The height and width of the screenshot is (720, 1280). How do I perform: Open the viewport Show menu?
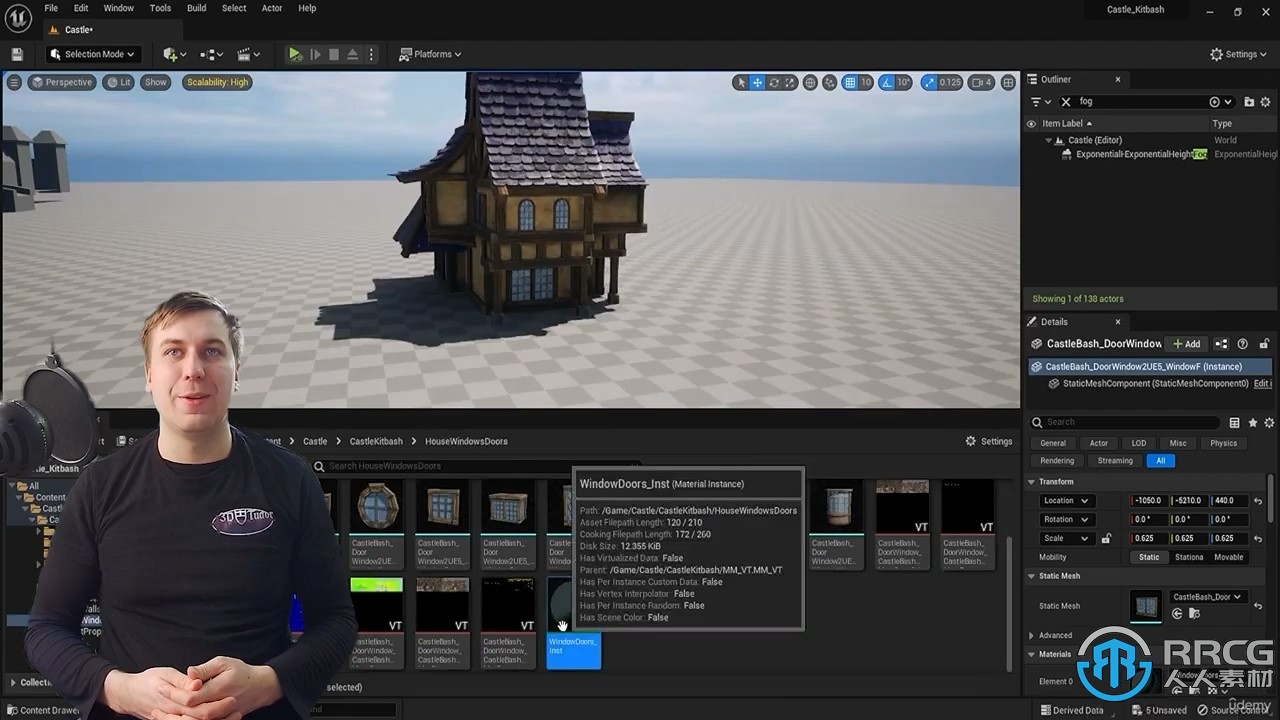tap(155, 82)
